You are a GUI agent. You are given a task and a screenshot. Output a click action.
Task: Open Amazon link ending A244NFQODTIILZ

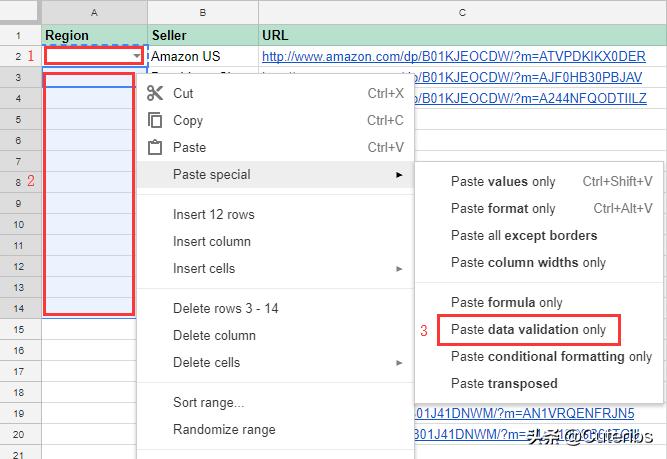click(530, 98)
